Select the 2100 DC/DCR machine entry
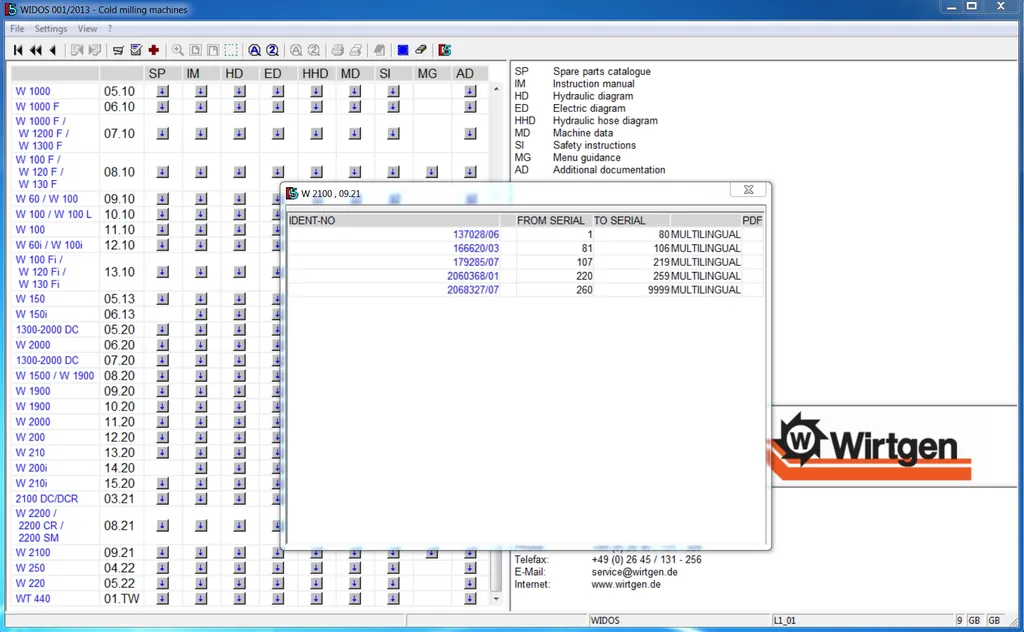Image resolution: width=1024 pixels, height=632 pixels. click(46, 499)
